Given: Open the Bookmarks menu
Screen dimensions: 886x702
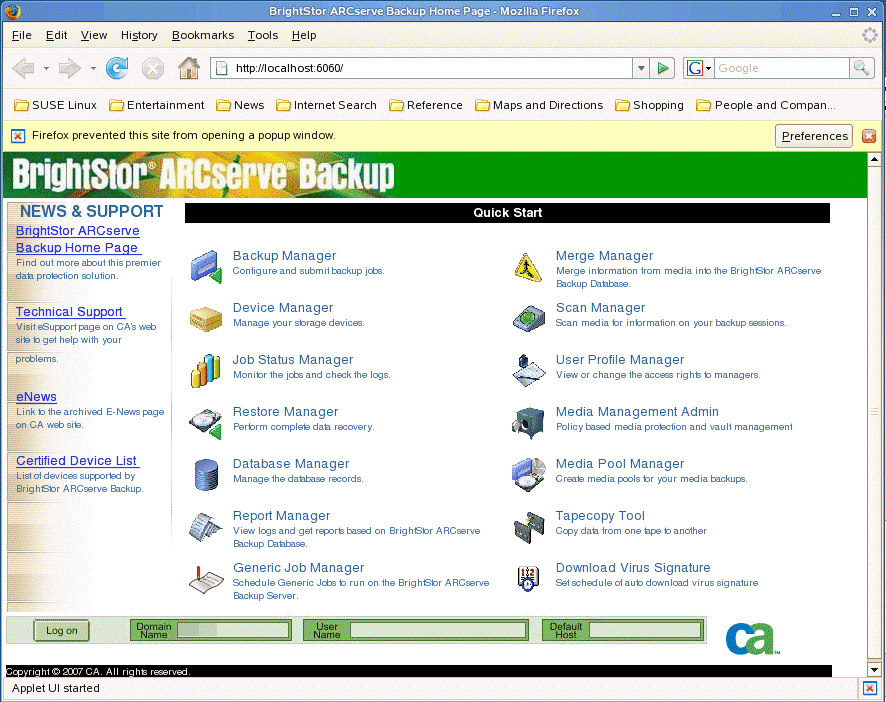Looking at the screenshot, I should click(x=203, y=35).
